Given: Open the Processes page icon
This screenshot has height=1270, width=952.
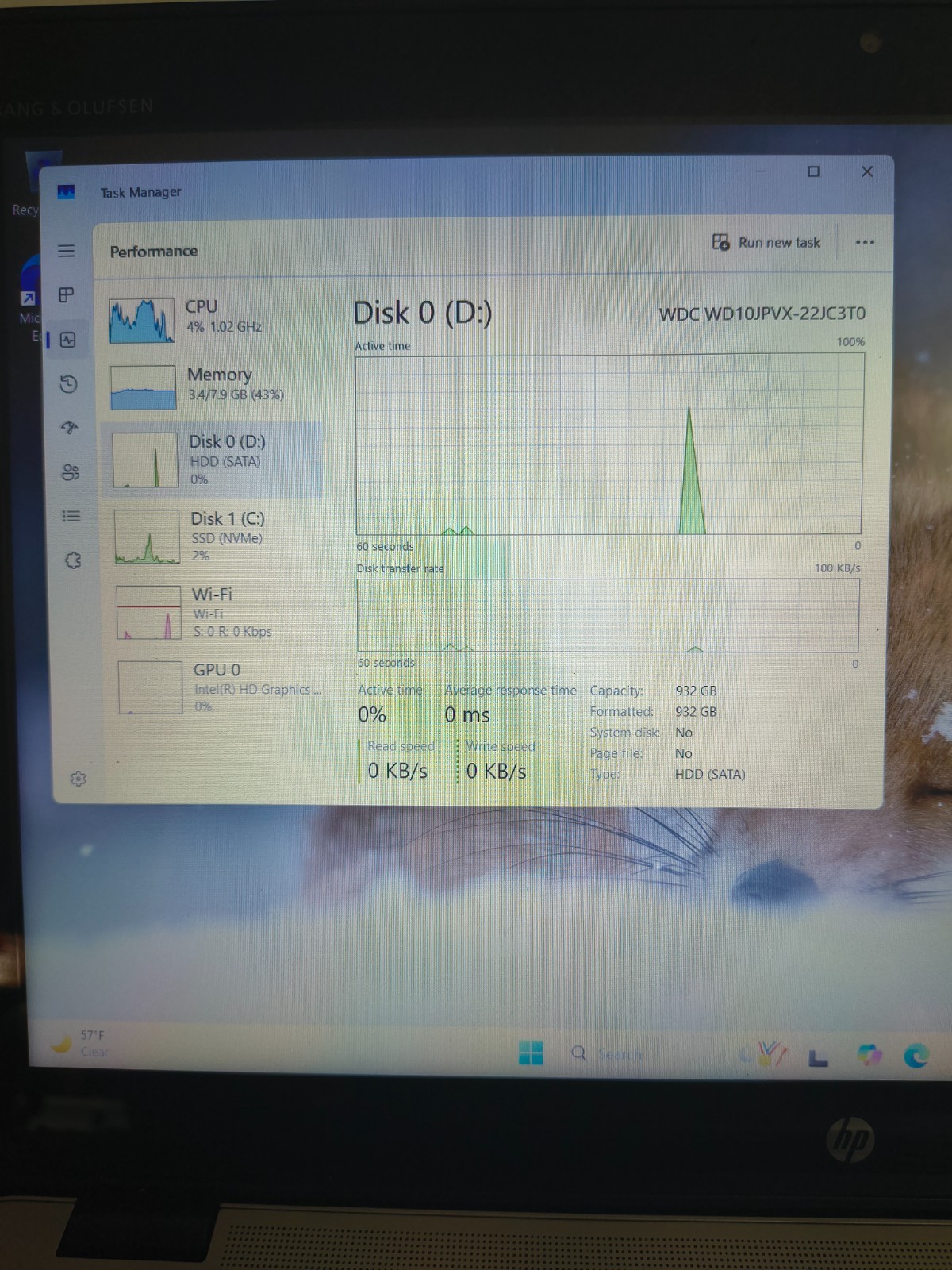Looking at the screenshot, I should click(67, 295).
